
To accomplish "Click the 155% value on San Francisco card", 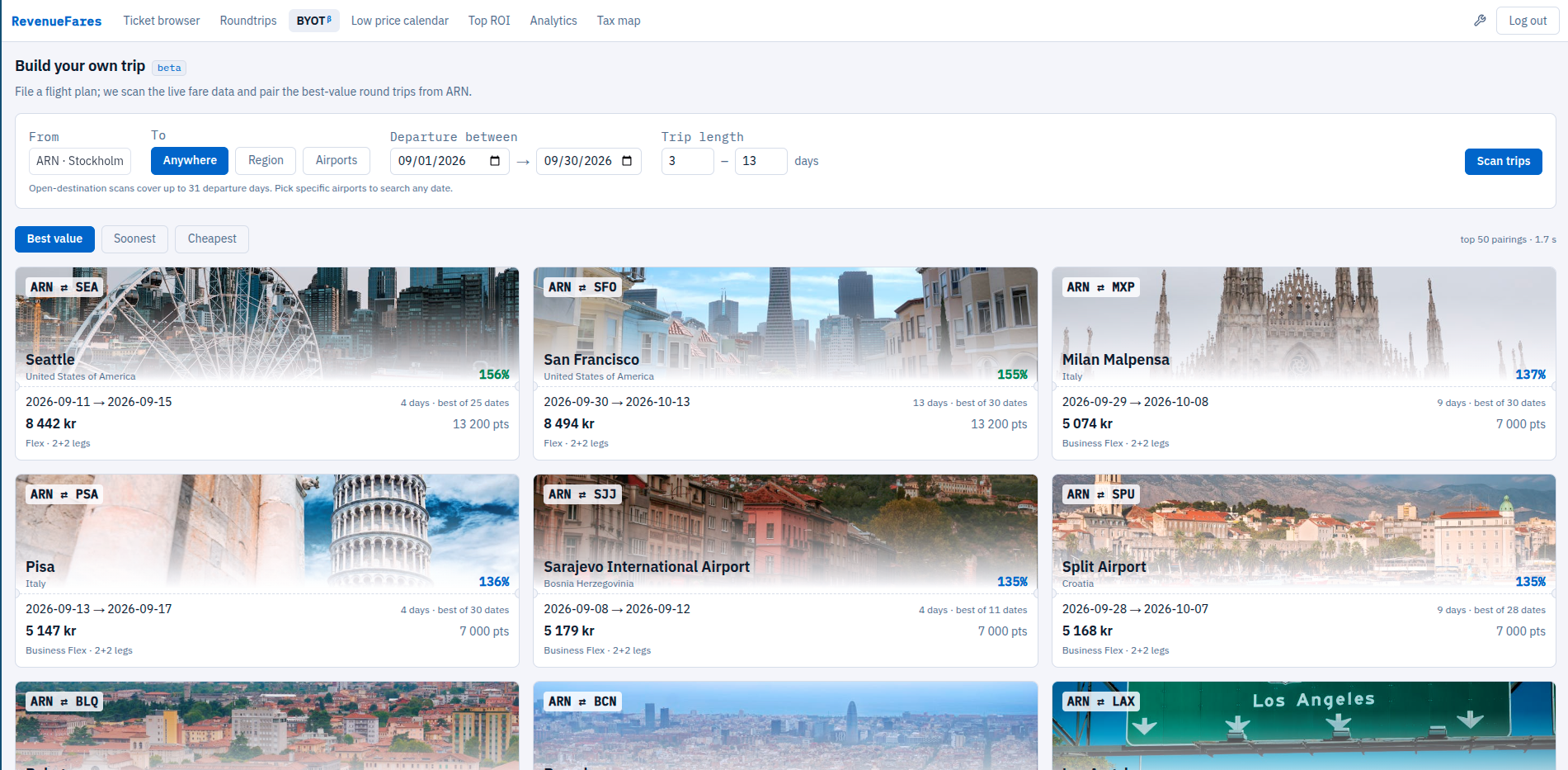I will pos(1012,375).
